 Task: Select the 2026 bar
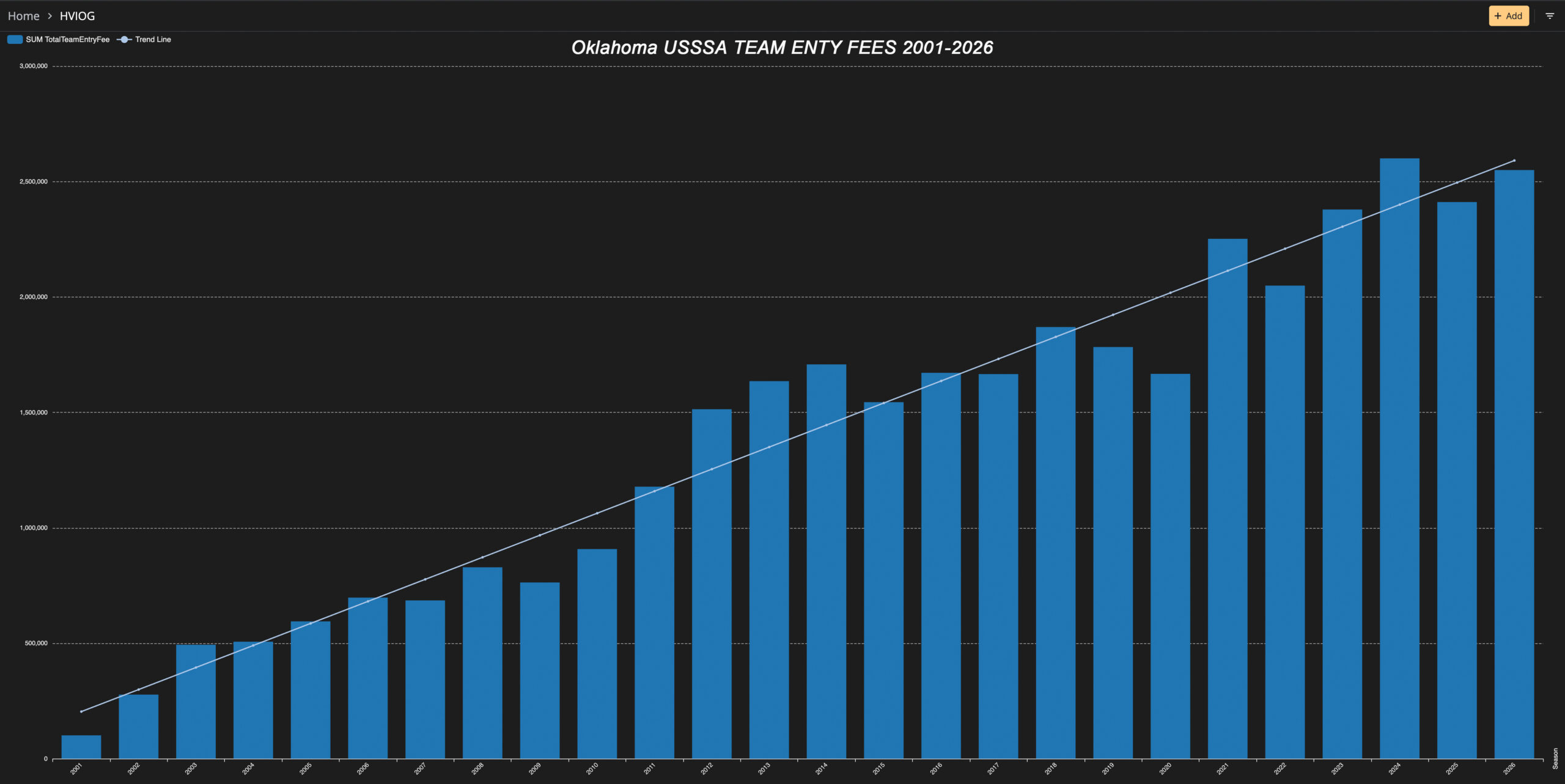point(1514,464)
